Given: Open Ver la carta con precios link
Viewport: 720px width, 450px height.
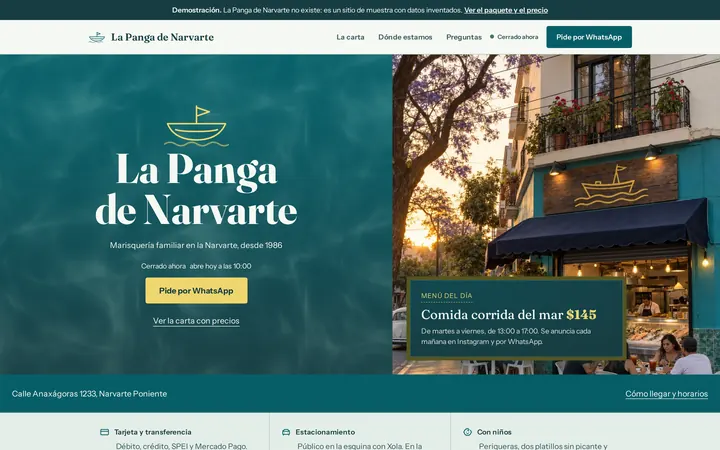Looking at the screenshot, I should pos(196,321).
